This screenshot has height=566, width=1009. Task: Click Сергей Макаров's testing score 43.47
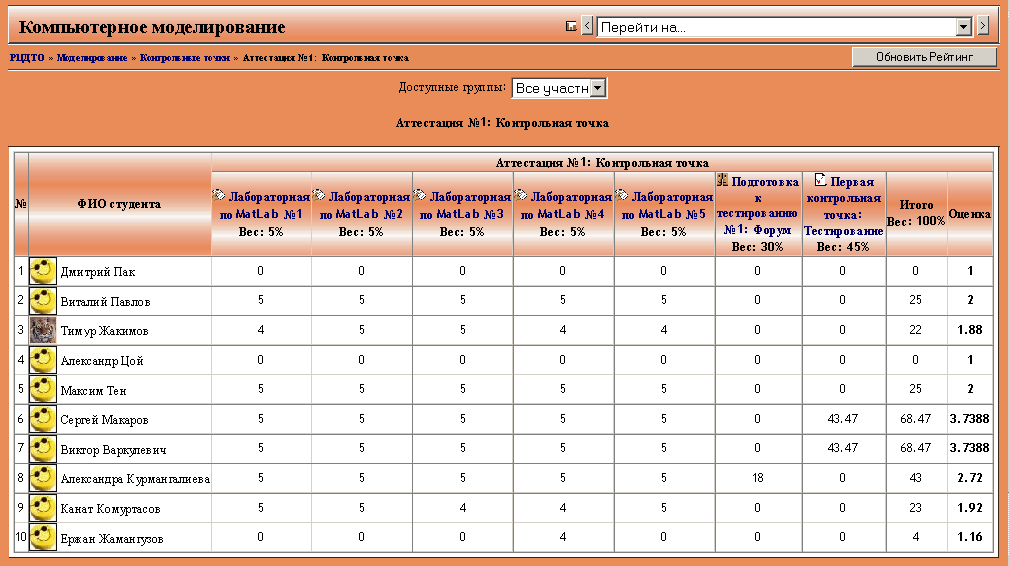(x=843, y=419)
